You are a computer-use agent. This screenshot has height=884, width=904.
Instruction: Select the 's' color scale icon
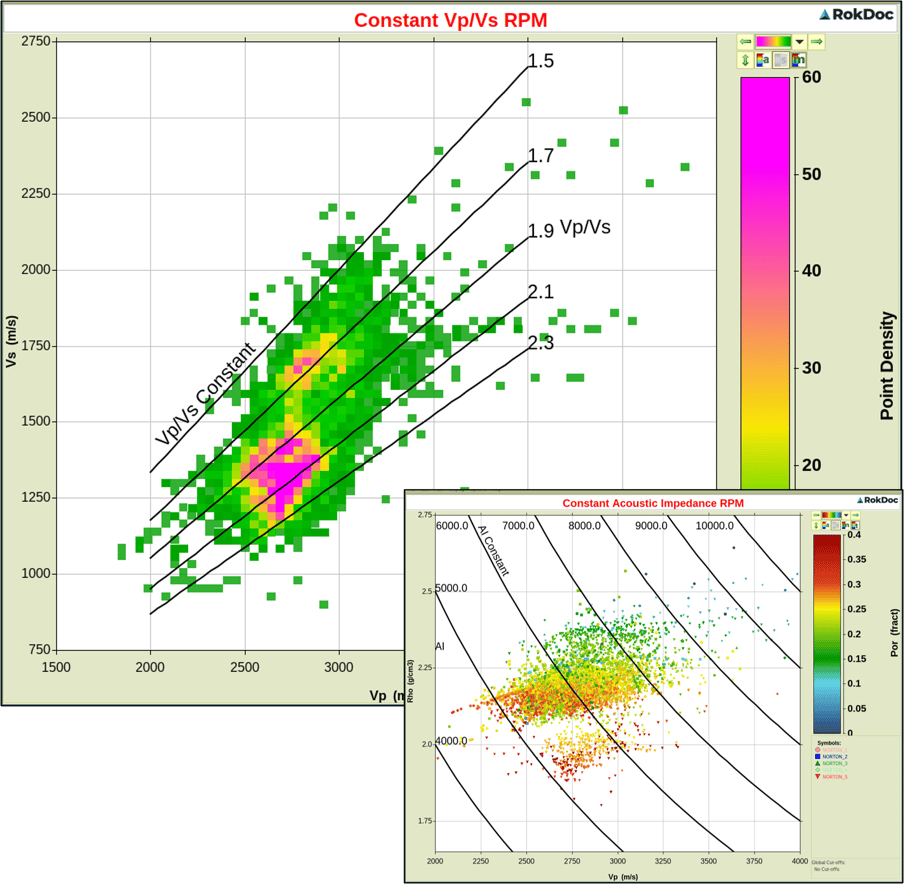tap(781, 60)
